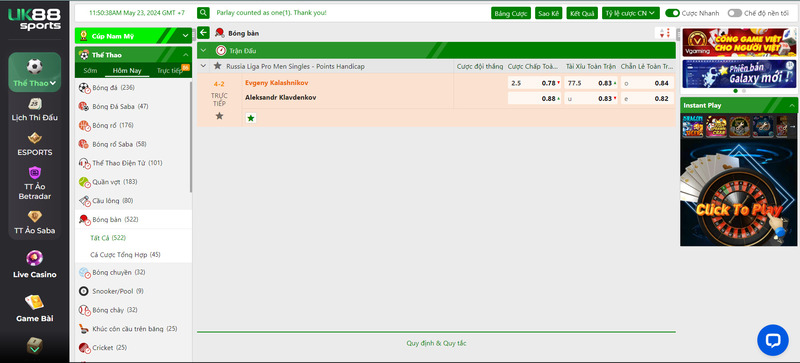The height and width of the screenshot is (363, 800).
Task: Open the live chat bubble icon
Action: pos(773,341)
